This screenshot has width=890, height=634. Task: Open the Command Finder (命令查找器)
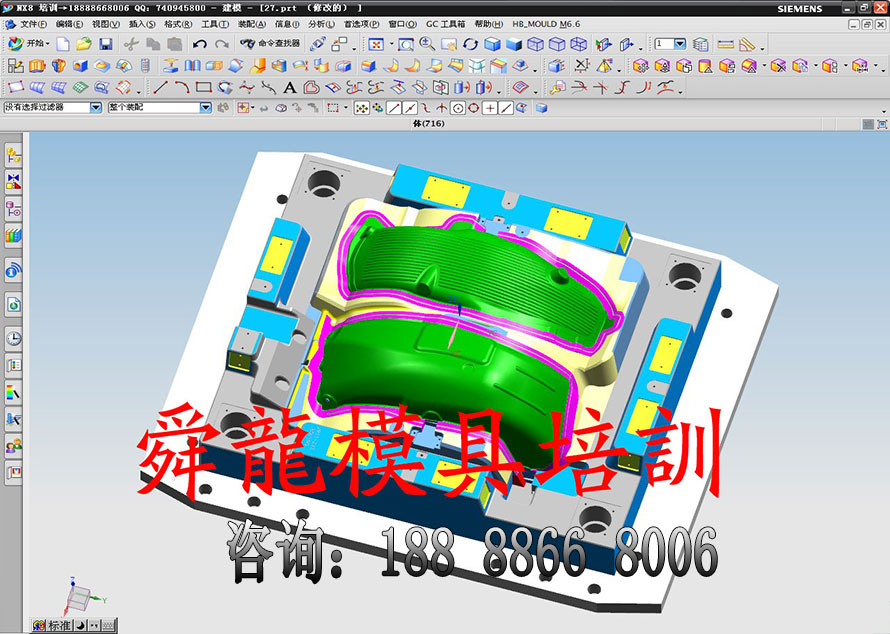[269, 44]
